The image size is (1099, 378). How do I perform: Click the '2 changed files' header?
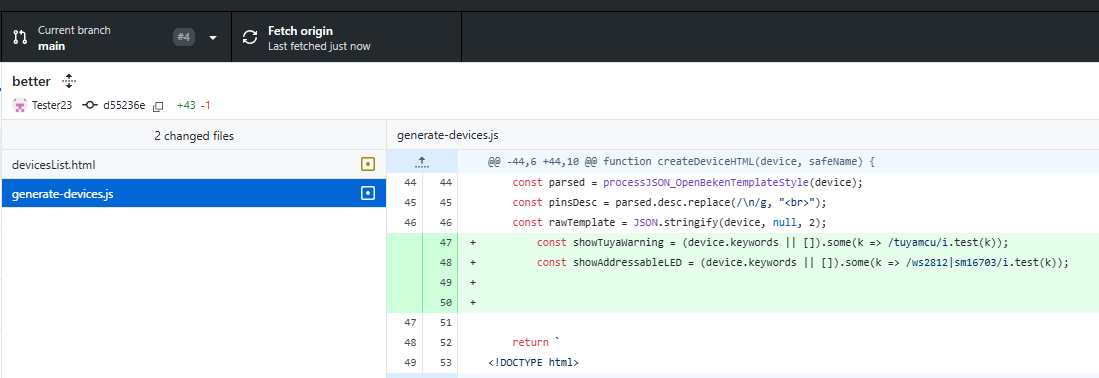point(194,136)
